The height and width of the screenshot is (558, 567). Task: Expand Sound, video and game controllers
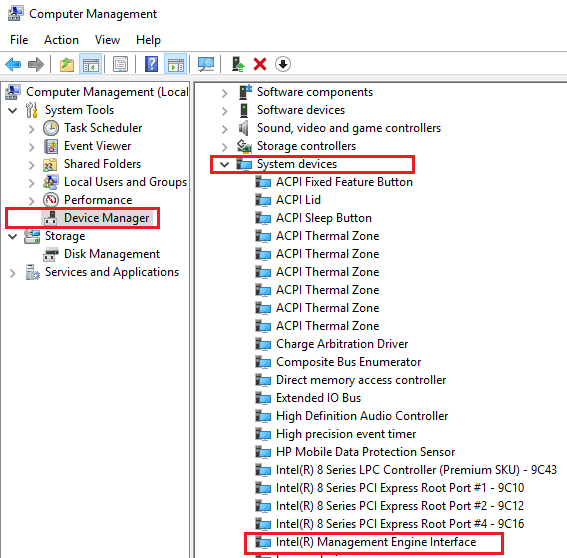[x=225, y=129]
